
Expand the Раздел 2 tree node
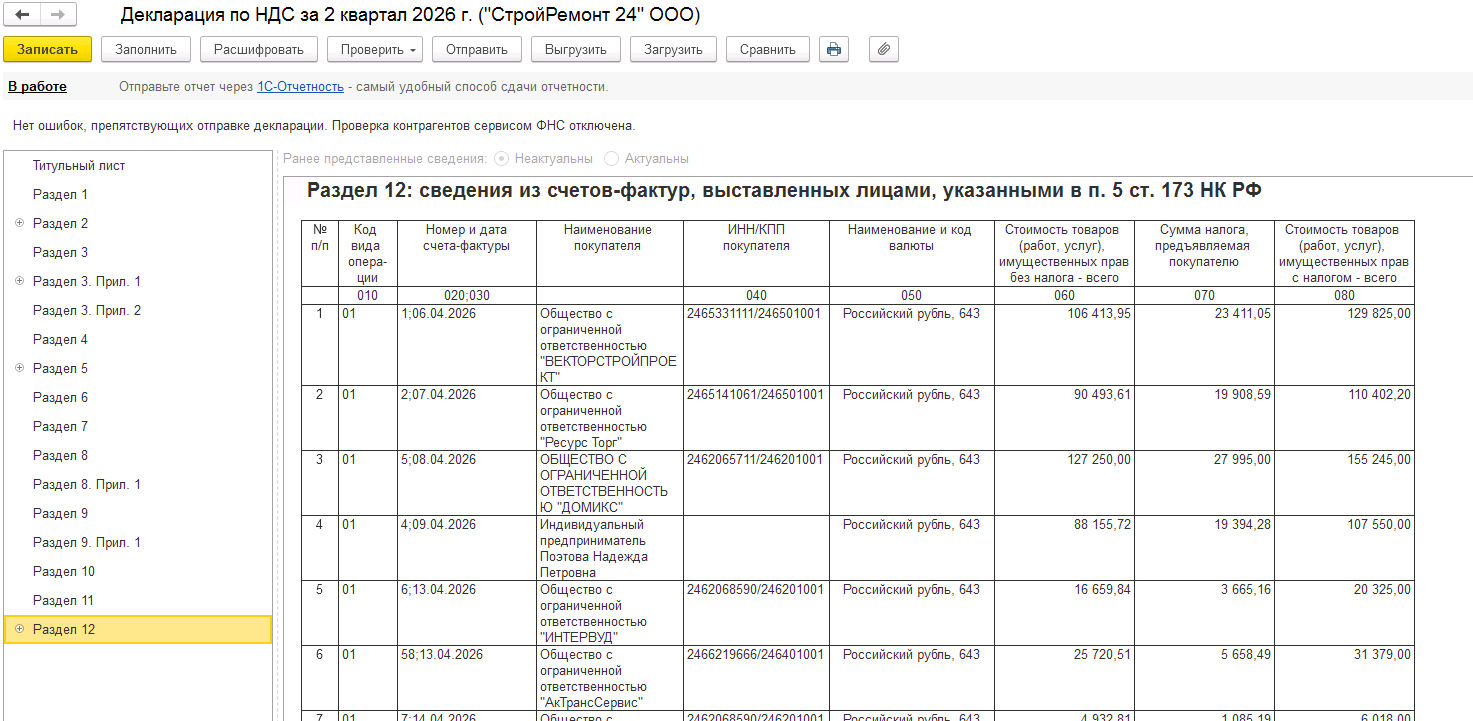tap(19, 223)
